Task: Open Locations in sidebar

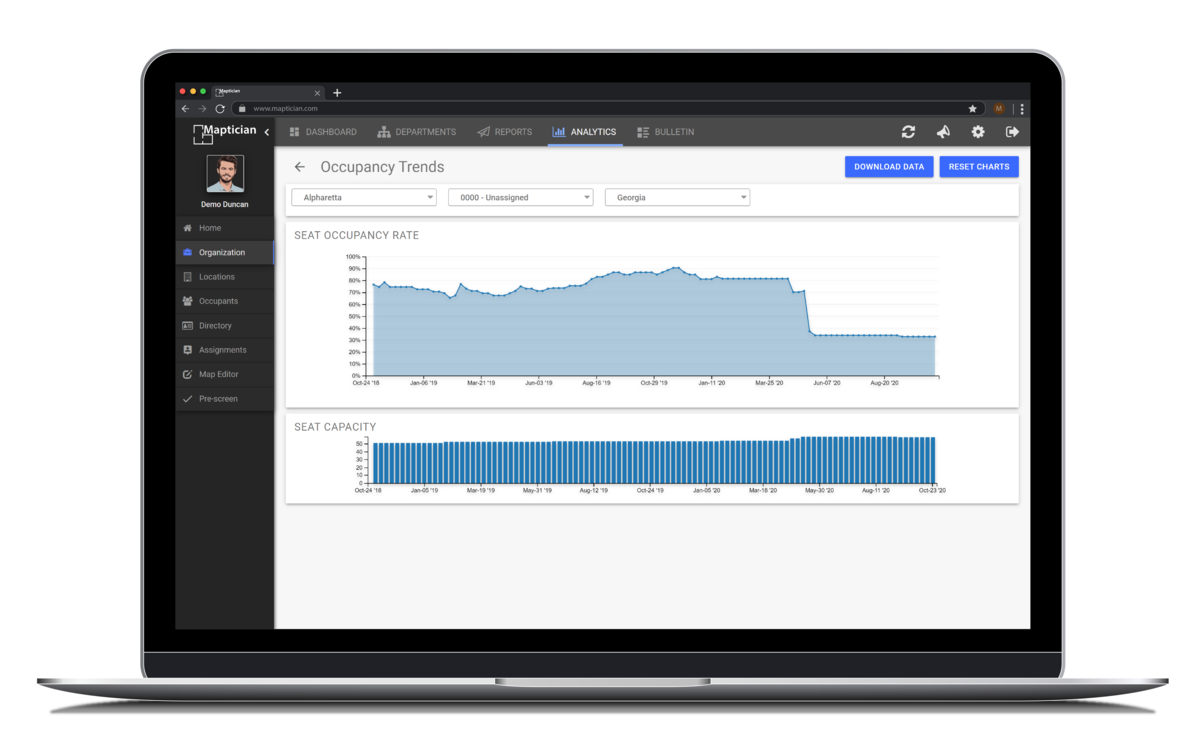Action: pyautogui.click(x=224, y=277)
